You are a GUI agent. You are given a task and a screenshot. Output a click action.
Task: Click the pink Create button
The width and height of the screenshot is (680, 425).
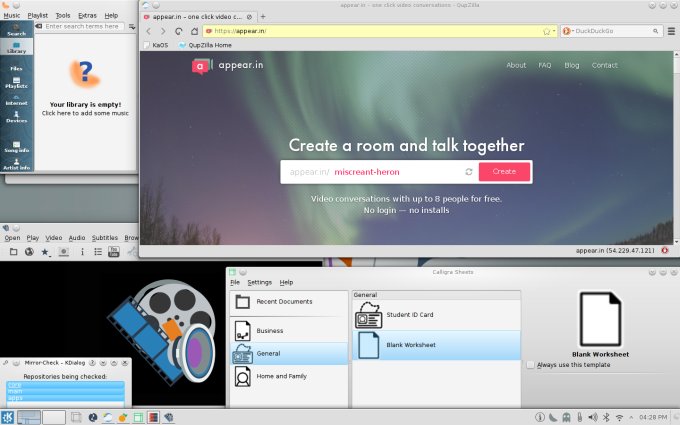pyautogui.click(x=504, y=172)
